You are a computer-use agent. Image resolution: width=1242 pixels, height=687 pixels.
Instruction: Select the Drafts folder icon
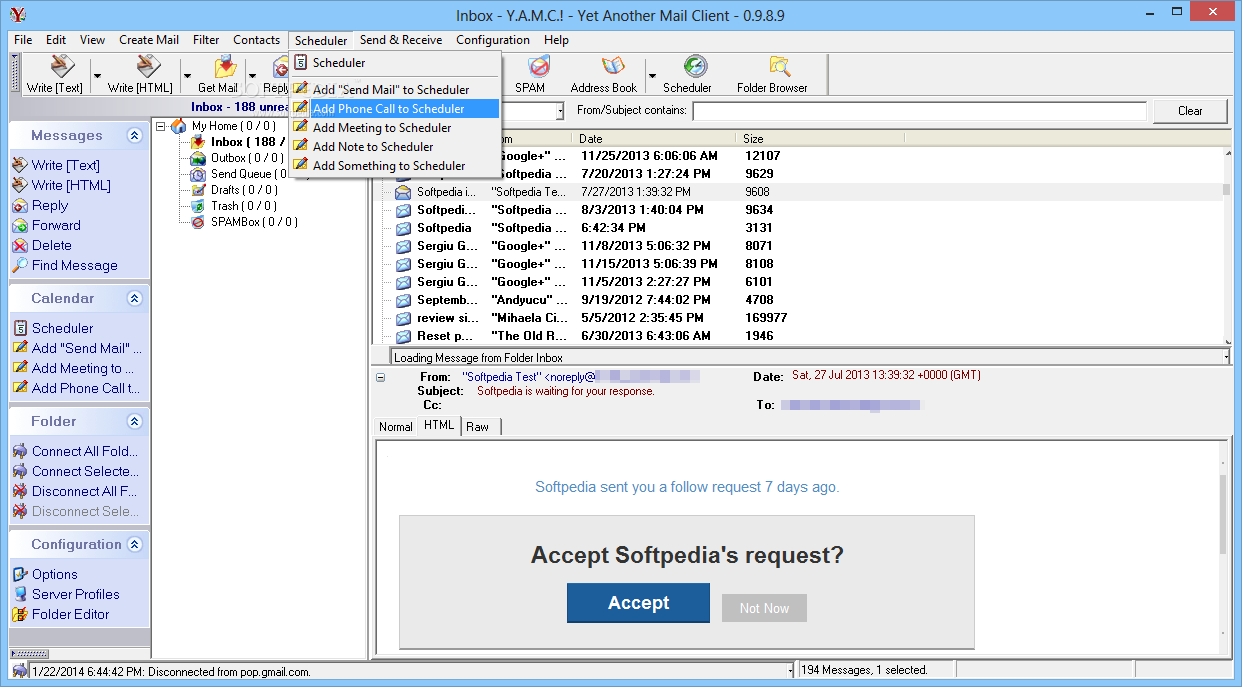pos(199,190)
